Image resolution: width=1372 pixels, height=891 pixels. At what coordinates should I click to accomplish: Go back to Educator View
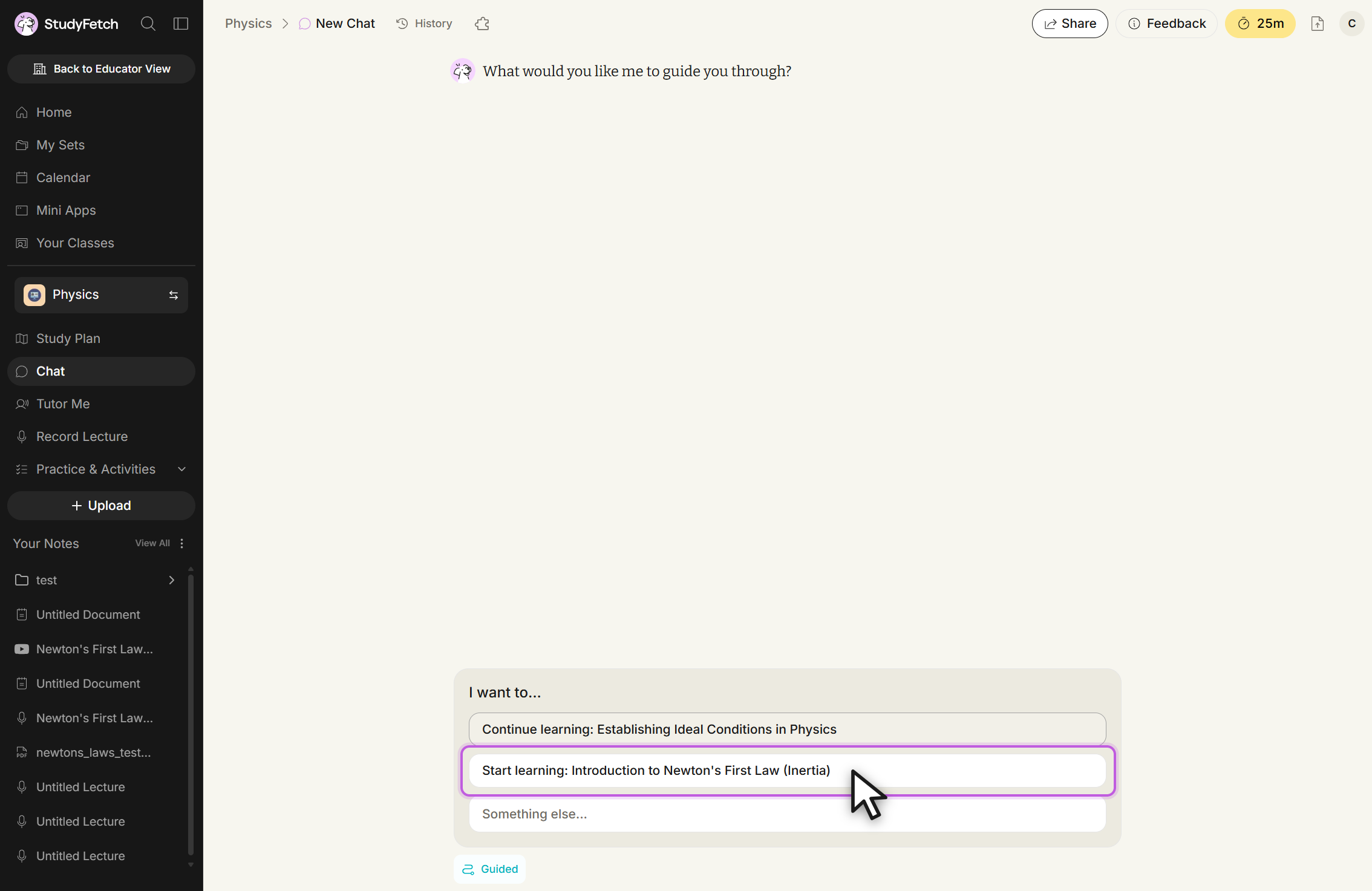point(101,69)
